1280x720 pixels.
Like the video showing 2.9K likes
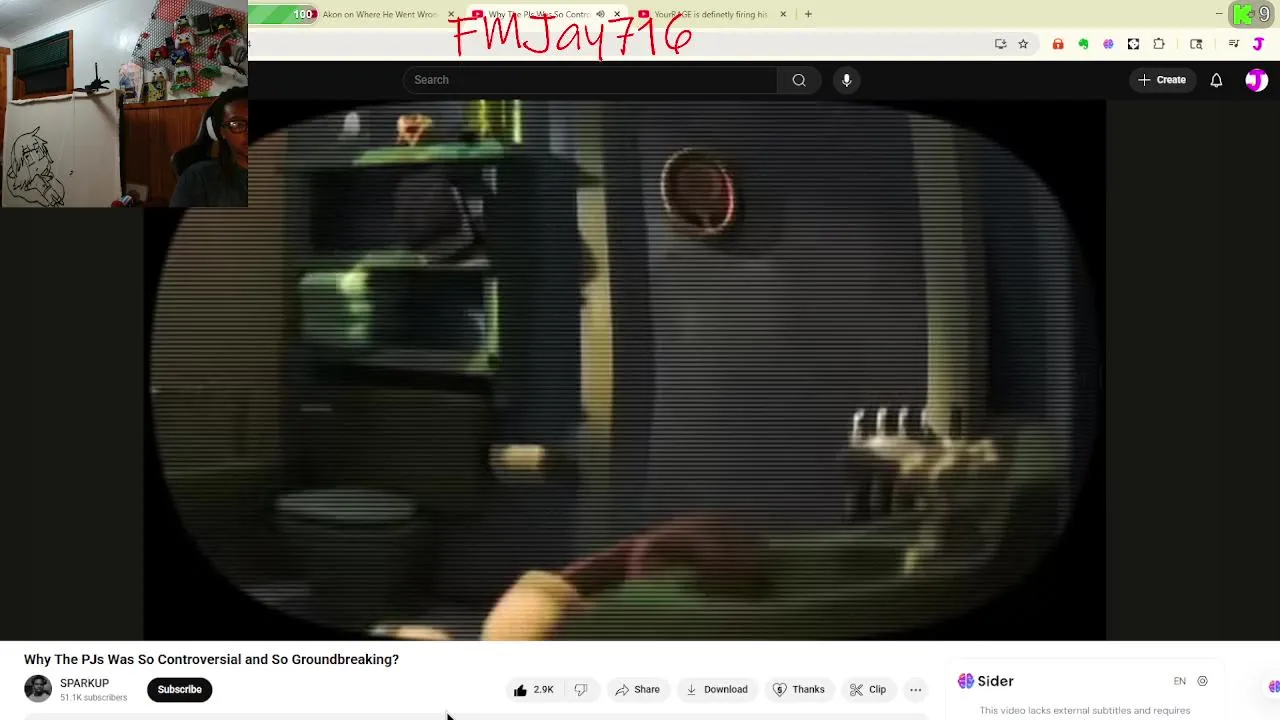pyautogui.click(x=534, y=689)
